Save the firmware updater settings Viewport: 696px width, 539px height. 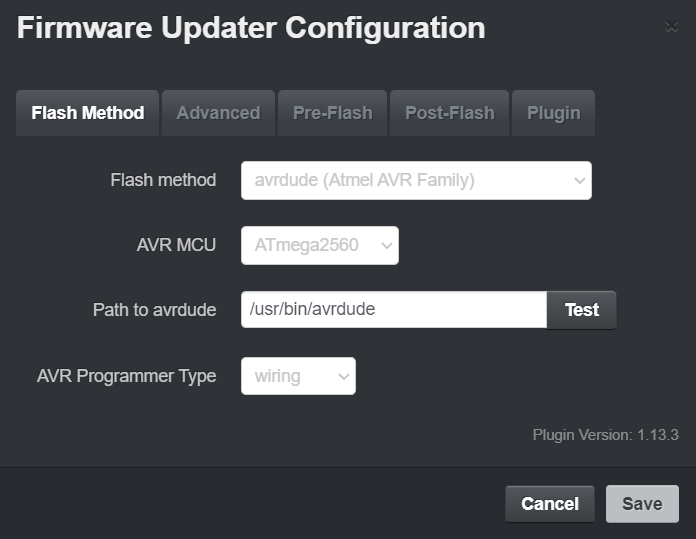pyautogui.click(x=642, y=504)
